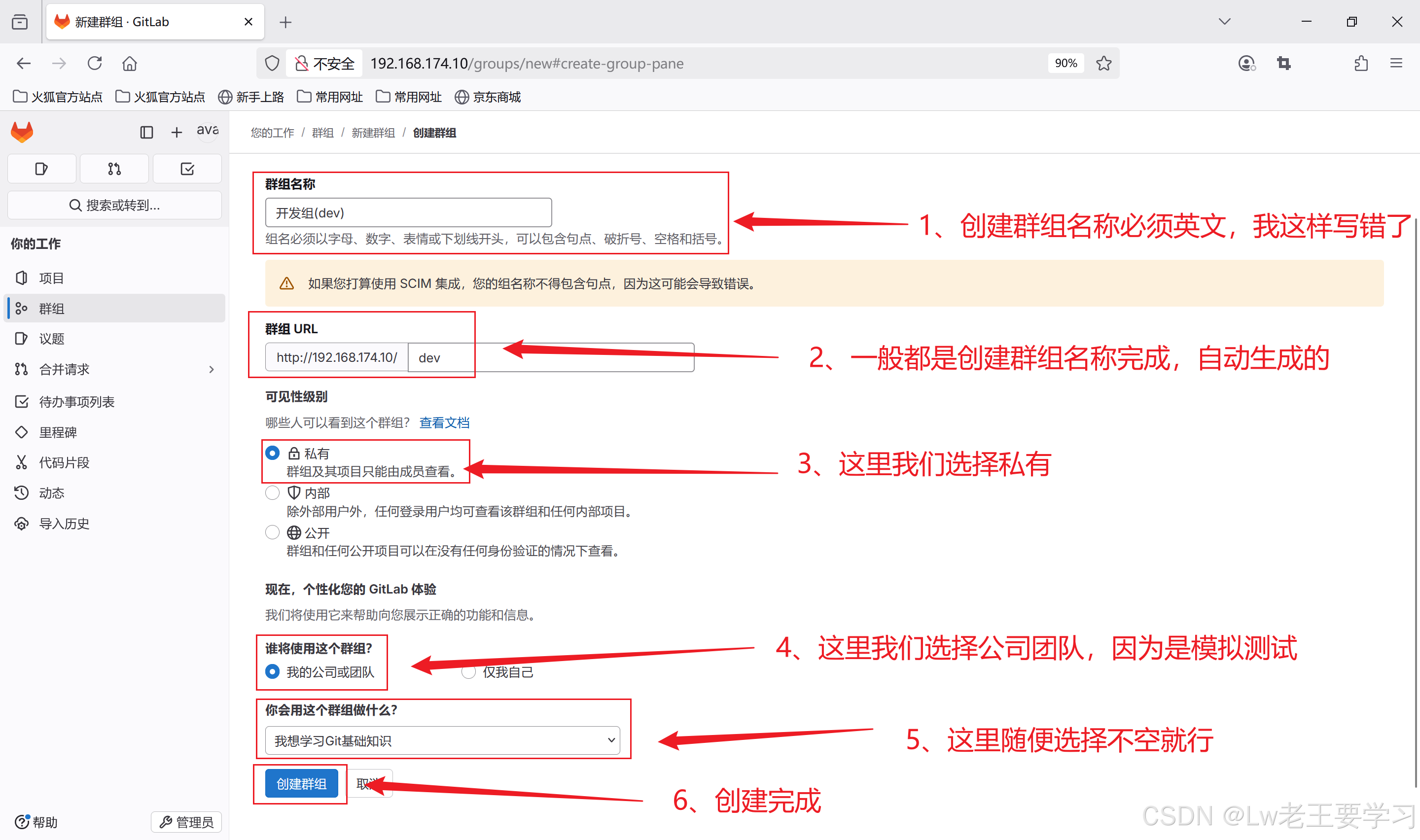Toggle the sidebar collapse icon

pyautogui.click(x=146, y=132)
